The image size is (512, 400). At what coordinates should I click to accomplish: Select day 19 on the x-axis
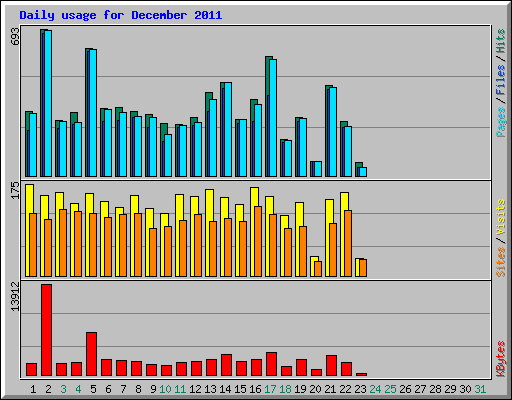pos(300,389)
